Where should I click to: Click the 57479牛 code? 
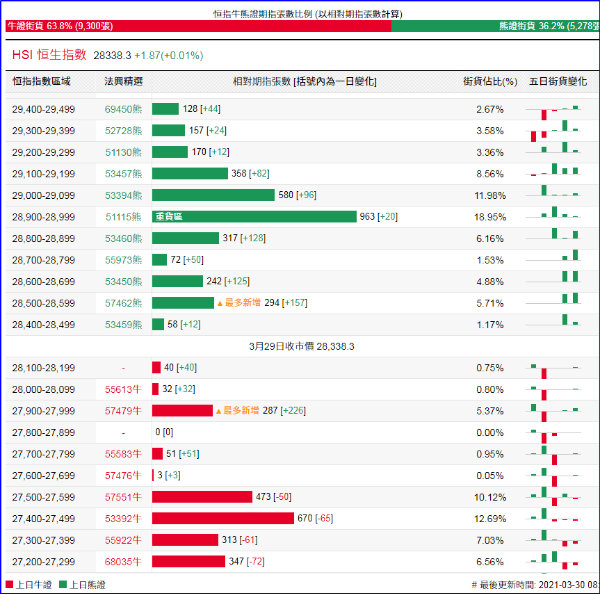click(x=123, y=411)
